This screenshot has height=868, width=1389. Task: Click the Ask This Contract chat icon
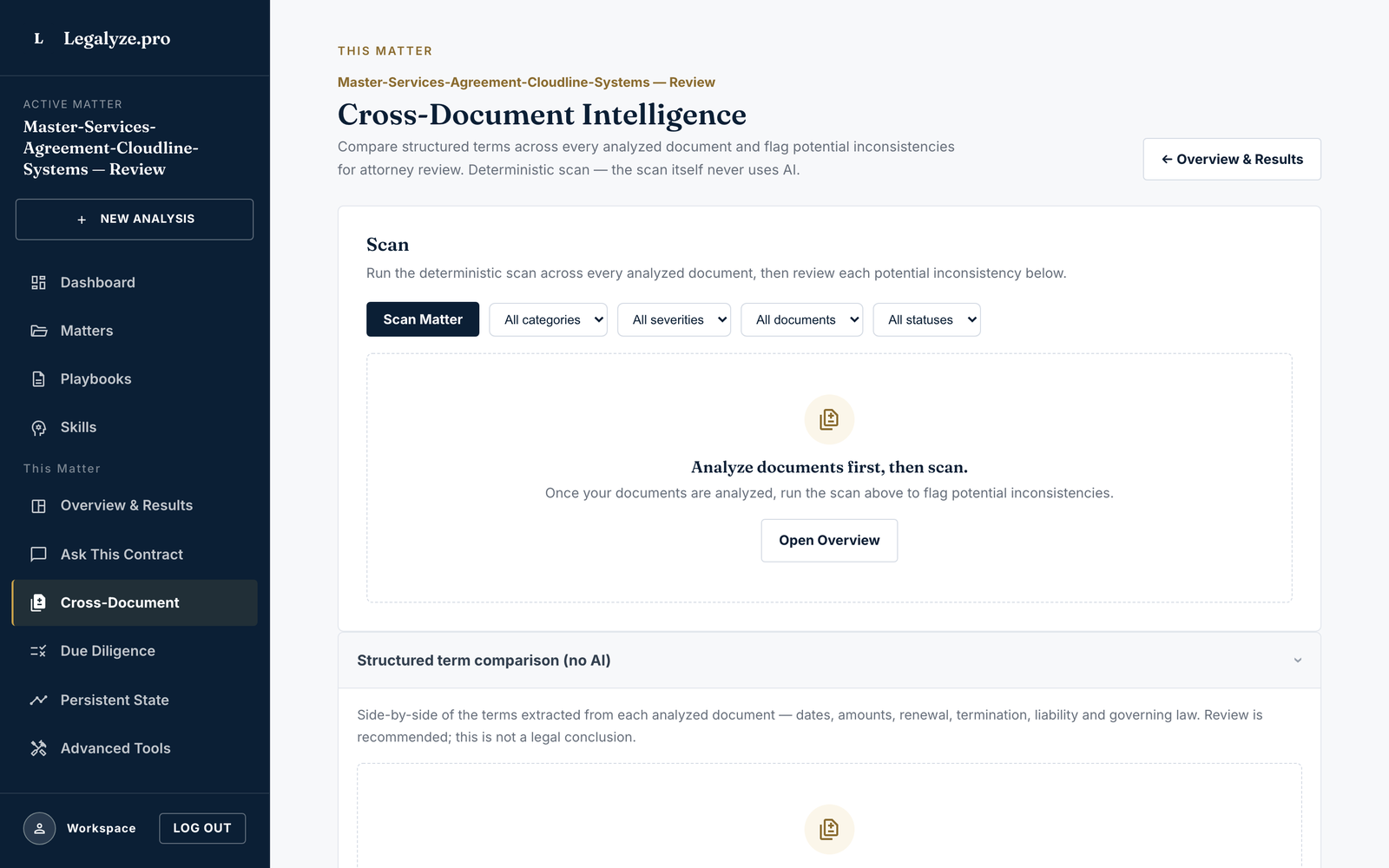pyautogui.click(x=38, y=554)
